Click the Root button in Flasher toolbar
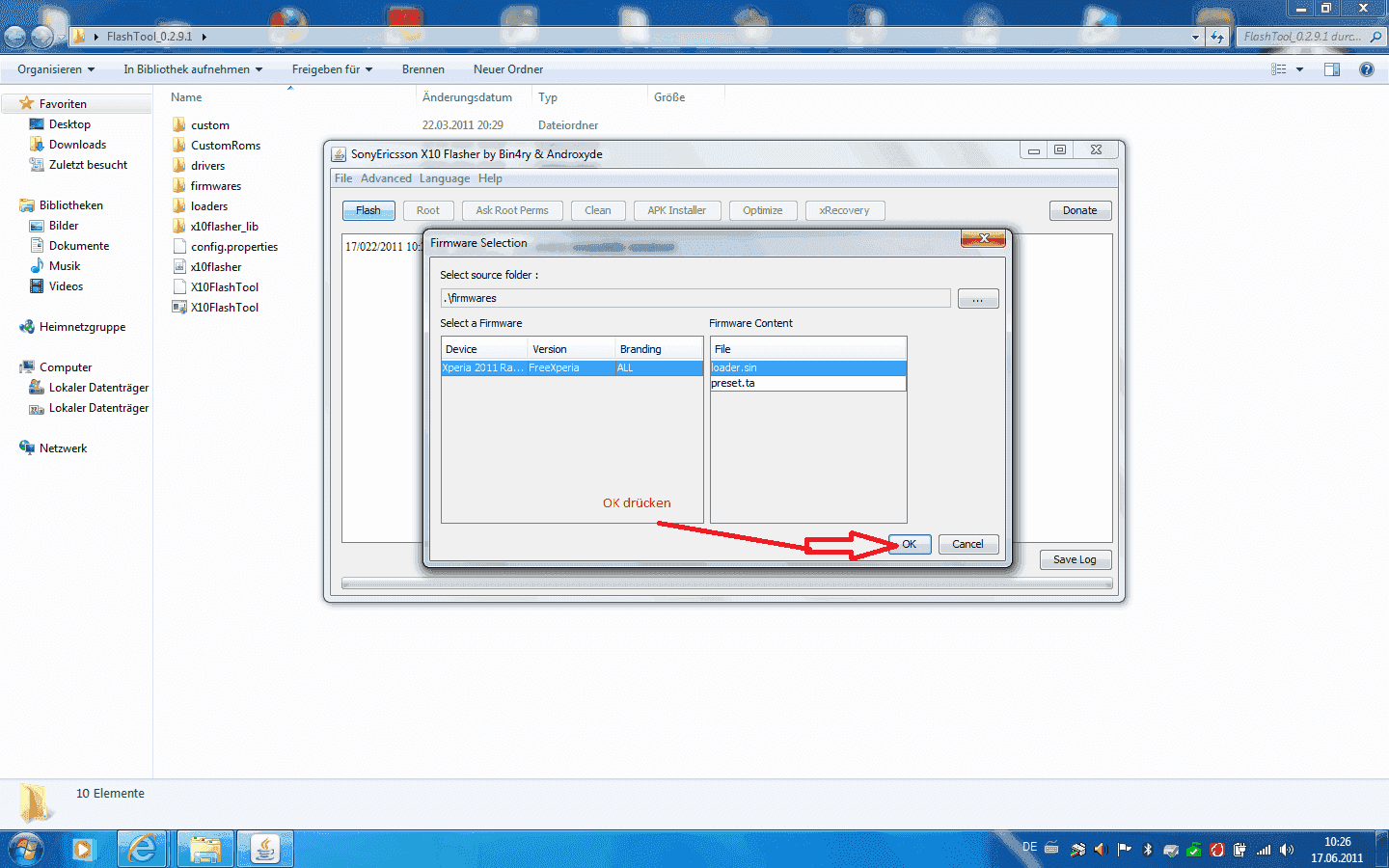 [428, 210]
